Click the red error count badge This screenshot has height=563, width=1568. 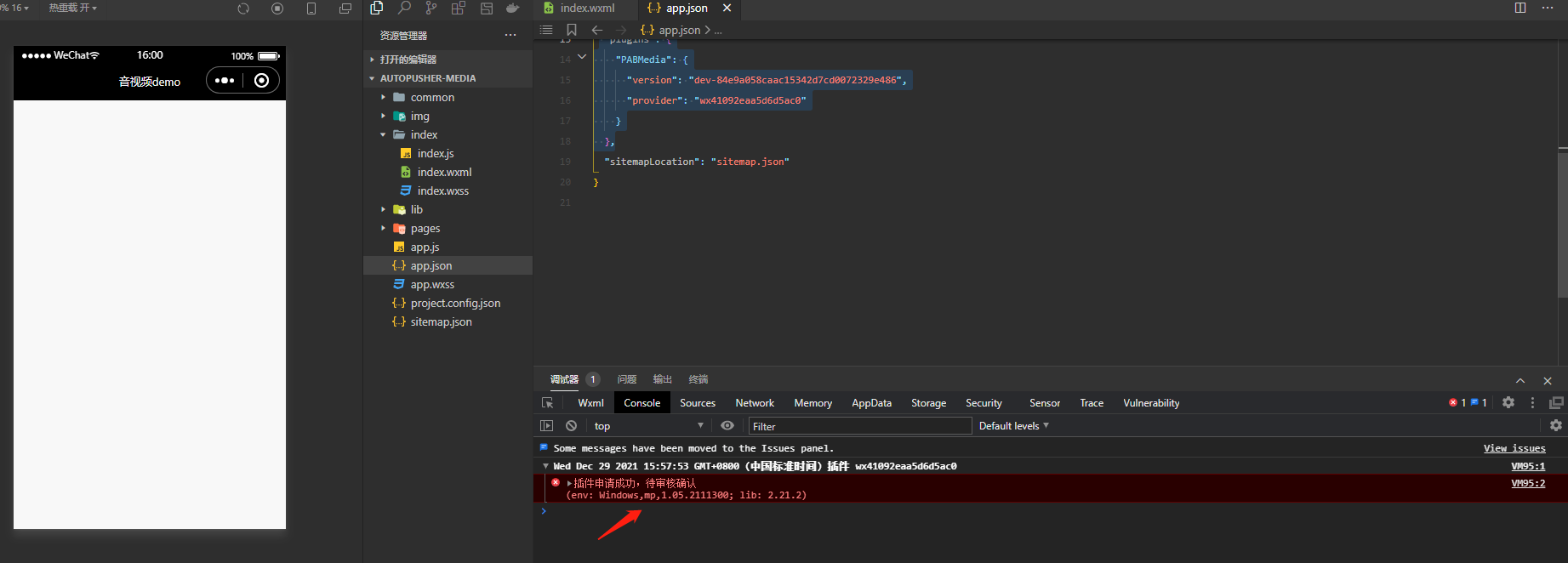click(x=1457, y=403)
